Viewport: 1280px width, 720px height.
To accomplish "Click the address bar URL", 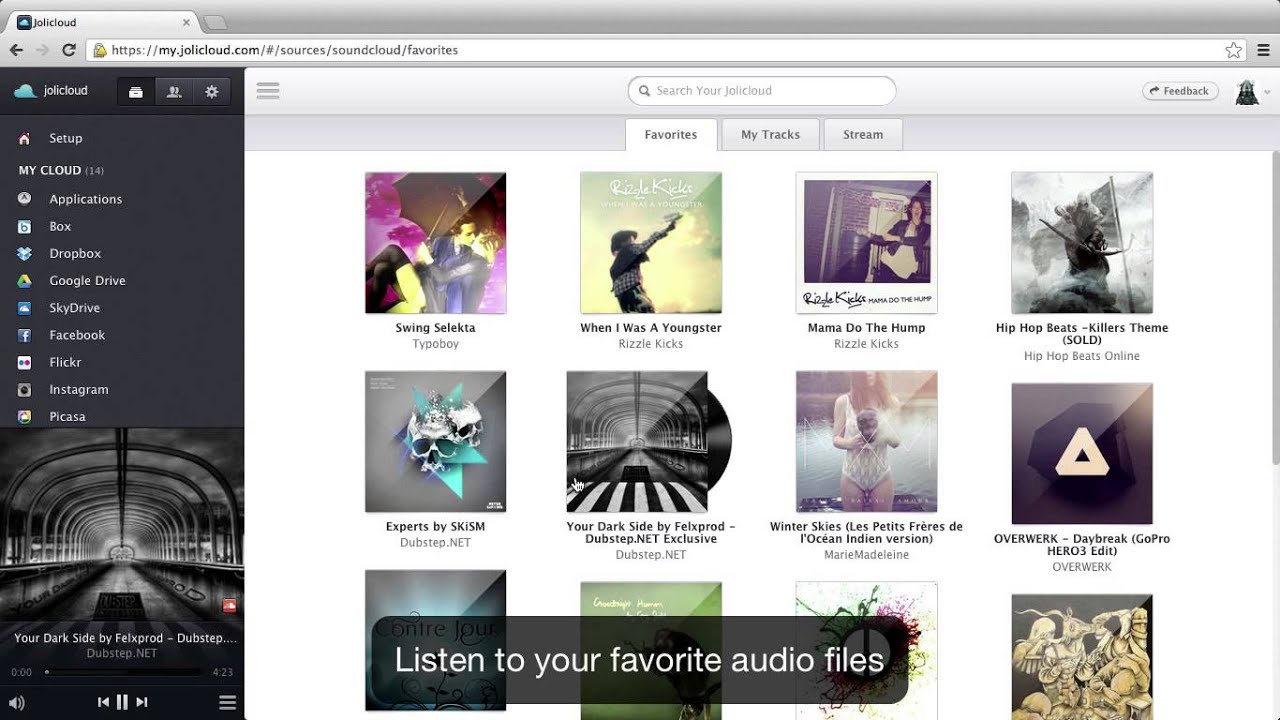I will click(285, 50).
